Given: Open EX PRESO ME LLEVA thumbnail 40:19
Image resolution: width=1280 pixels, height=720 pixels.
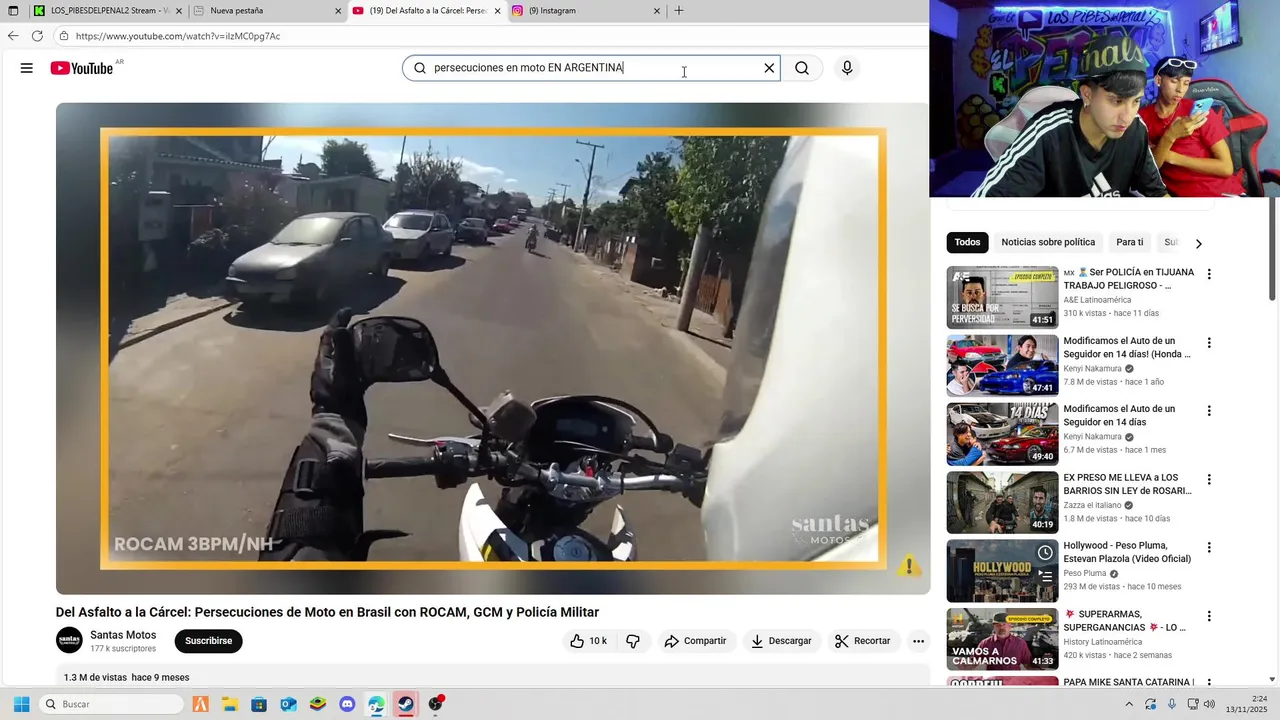Looking at the screenshot, I should pyautogui.click(x=1002, y=502).
